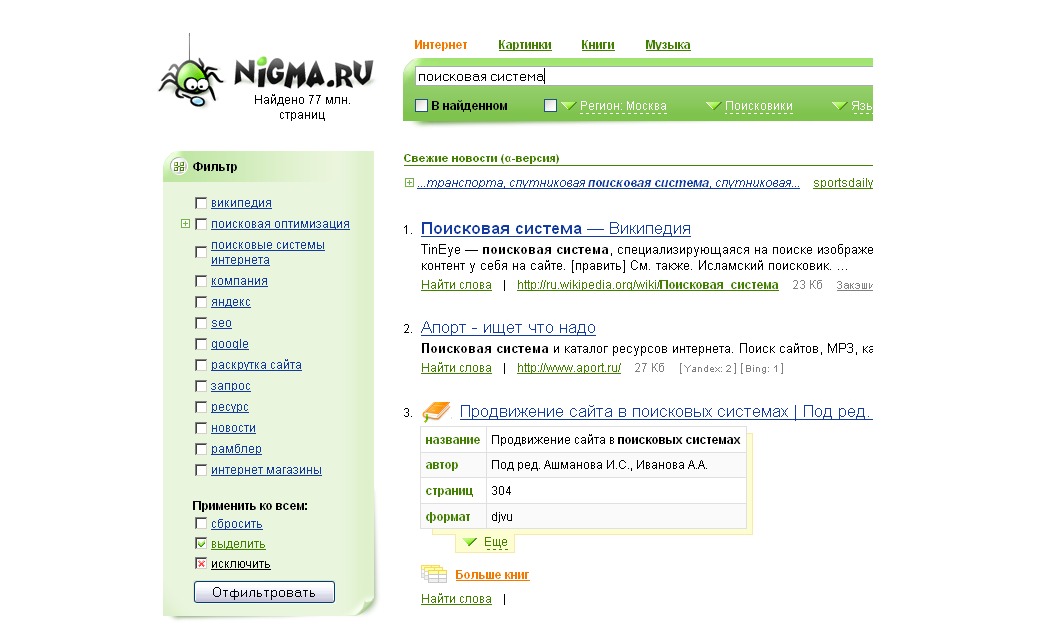
Task: Click Найти слова under the book result
Action: pyautogui.click(x=456, y=599)
